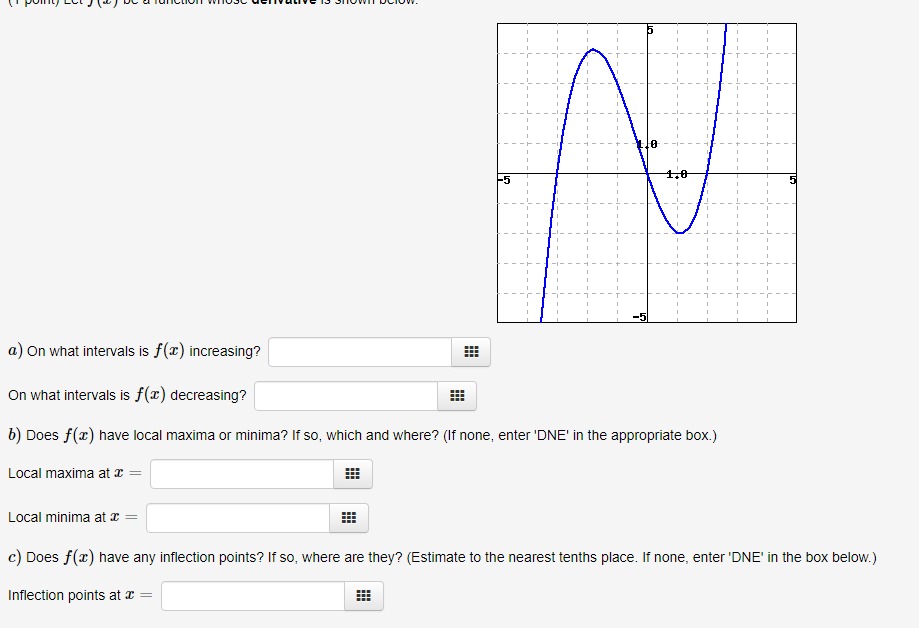Screen dimensions: 919x628
Task: Open equation editor beside Local maxima field
Action: (x=351, y=474)
